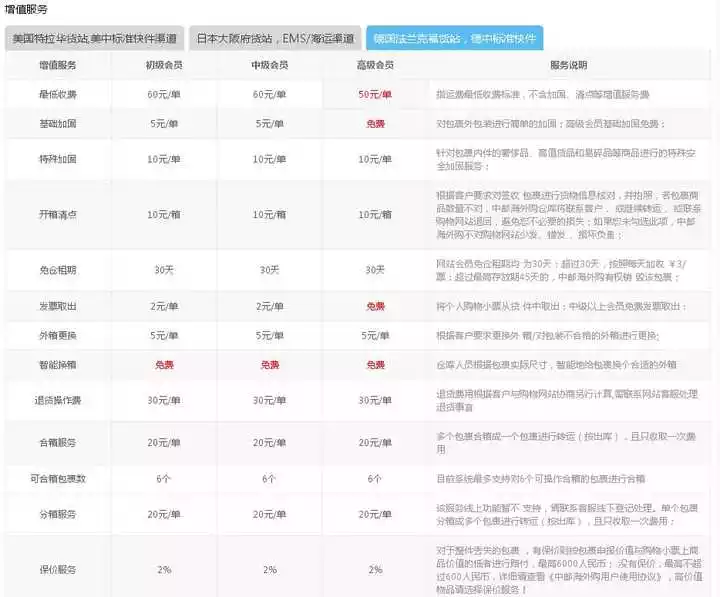The image size is (720, 597).
Task: Click the 保价服务 service description paragraph
Action: click(x=569, y=570)
